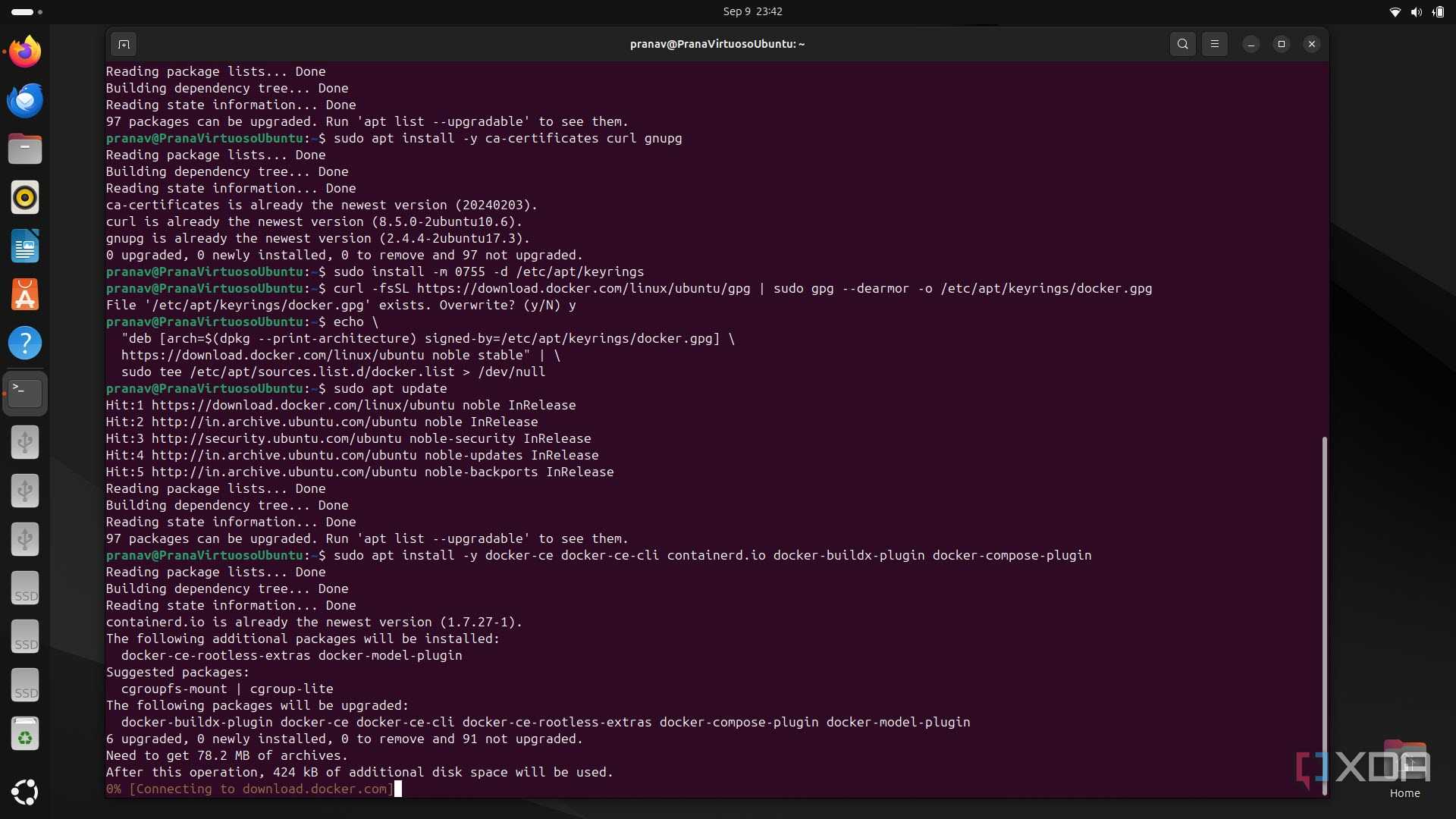Click 'Need to get 78.2 MB of archives.' text
This screenshot has width=1456, height=819.
click(227, 755)
